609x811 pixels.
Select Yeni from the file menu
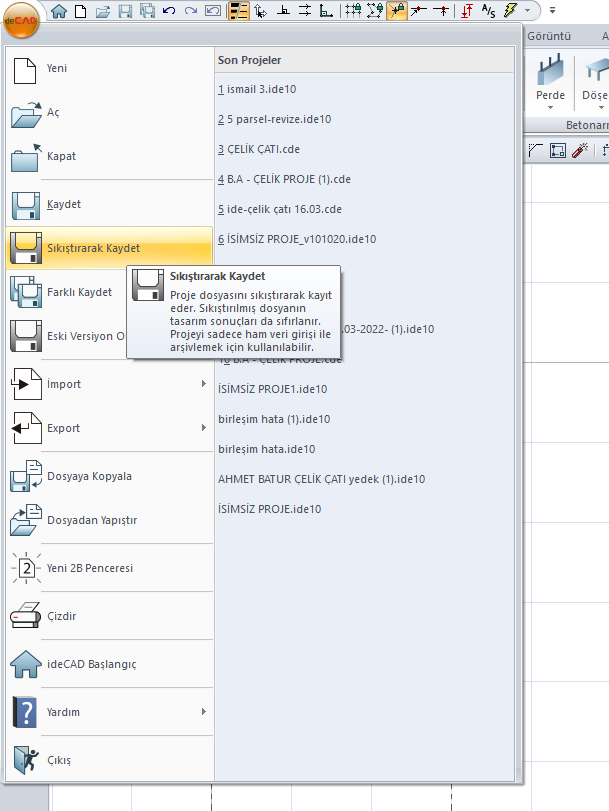coord(109,69)
